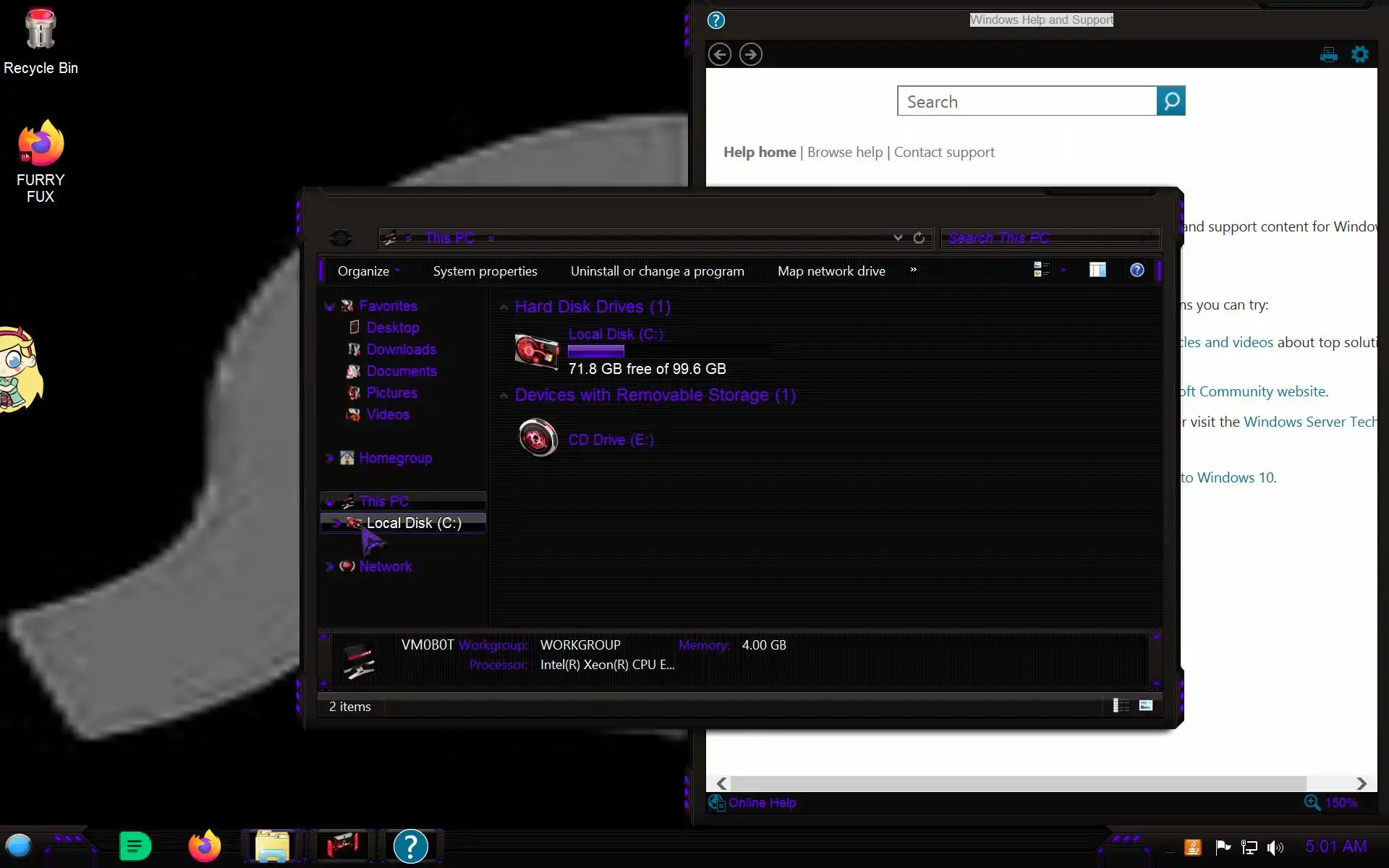Click the Contact support link
The height and width of the screenshot is (868, 1389).
point(944,153)
